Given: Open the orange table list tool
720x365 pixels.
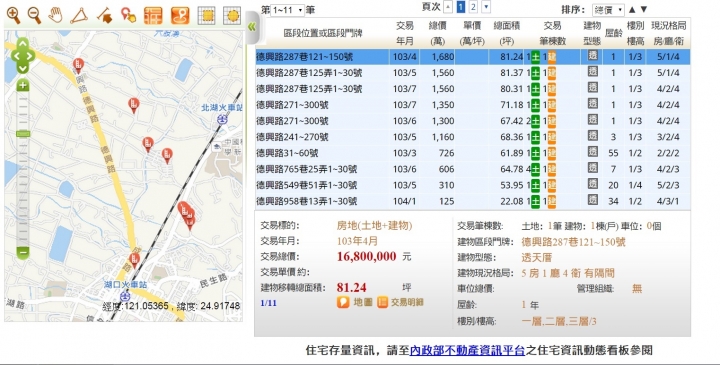Looking at the screenshot, I should point(153,16).
